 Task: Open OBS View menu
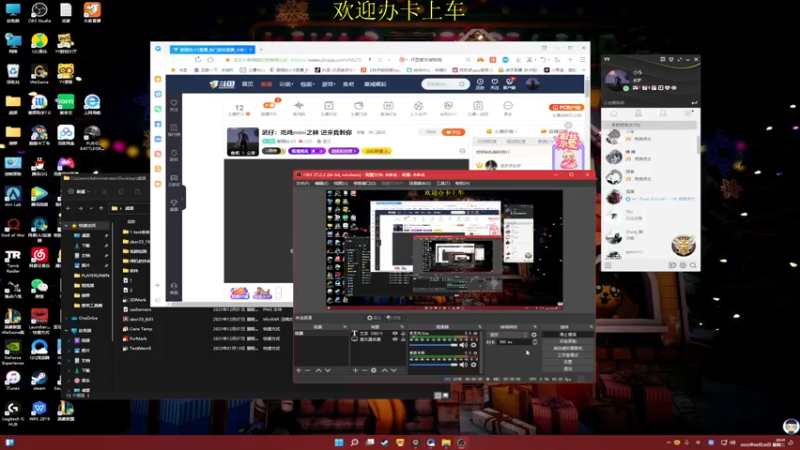[340, 183]
